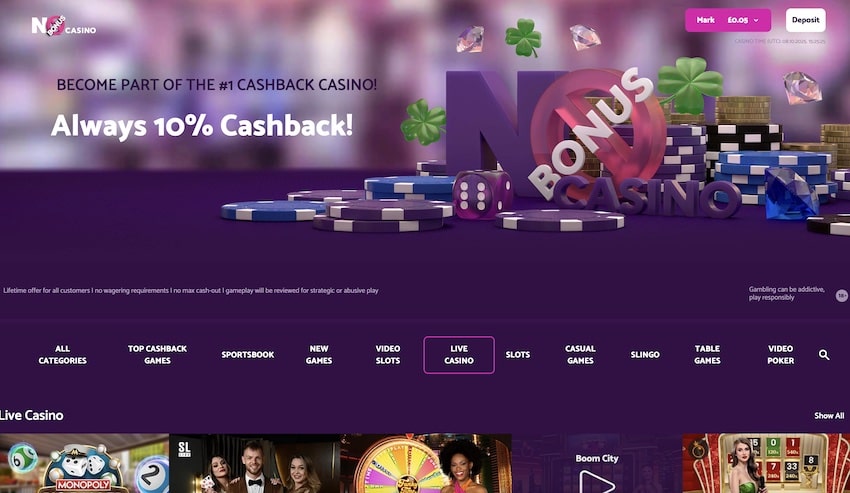This screenshot has height=493, width=850.
Task: Click the 18+ age restriction badge
Action: [x=842, y=295]
